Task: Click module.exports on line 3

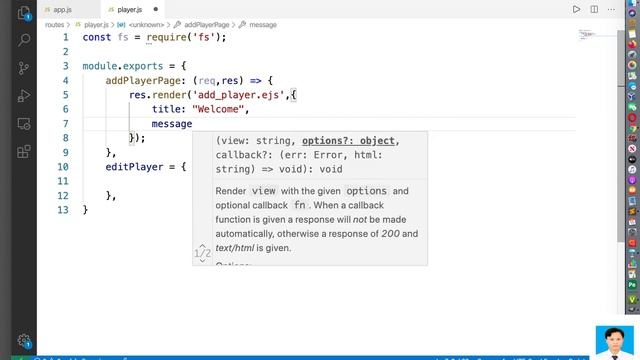Action: (122, 66)
